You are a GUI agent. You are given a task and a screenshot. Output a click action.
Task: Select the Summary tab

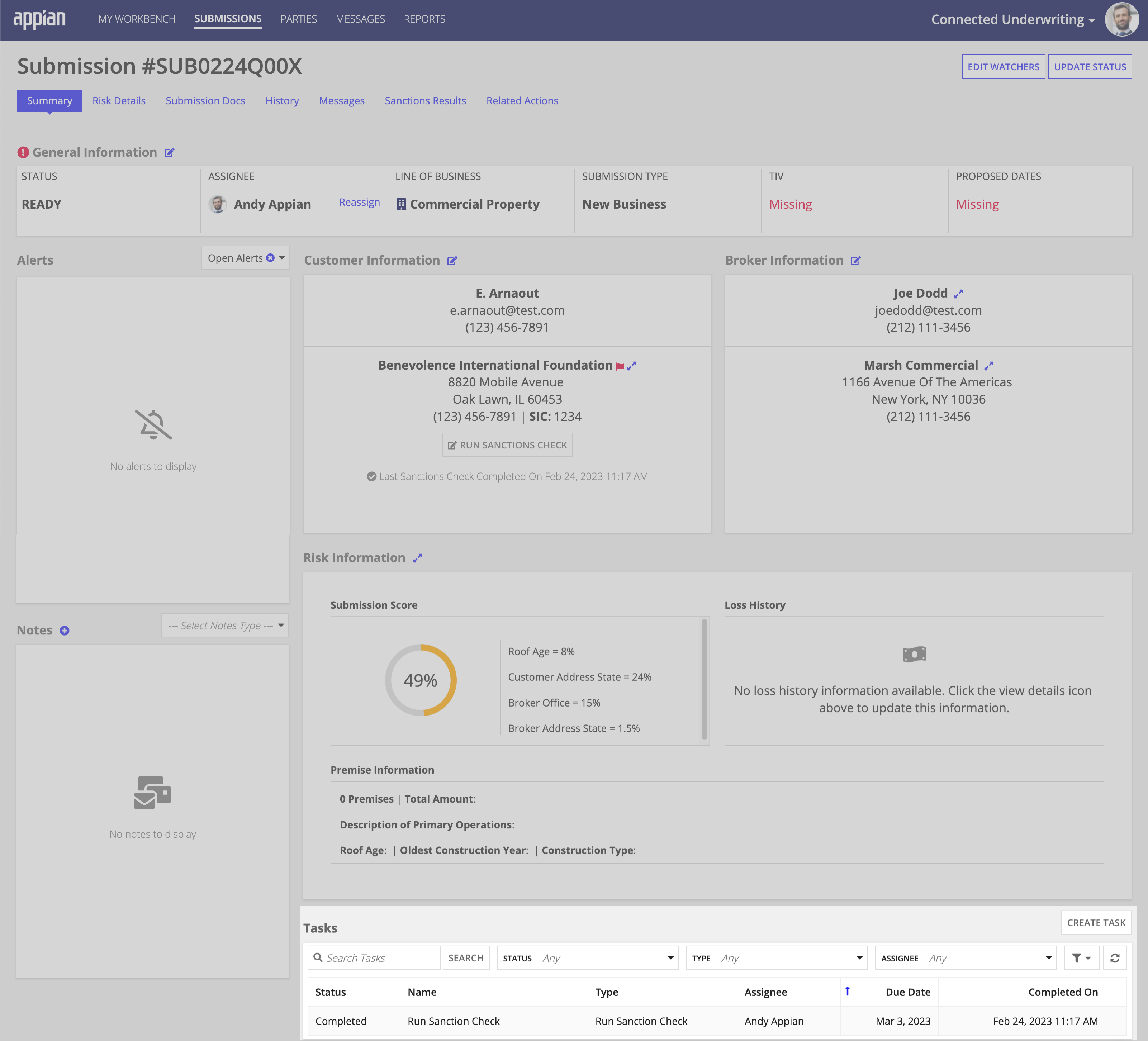(x=49, y=101)
